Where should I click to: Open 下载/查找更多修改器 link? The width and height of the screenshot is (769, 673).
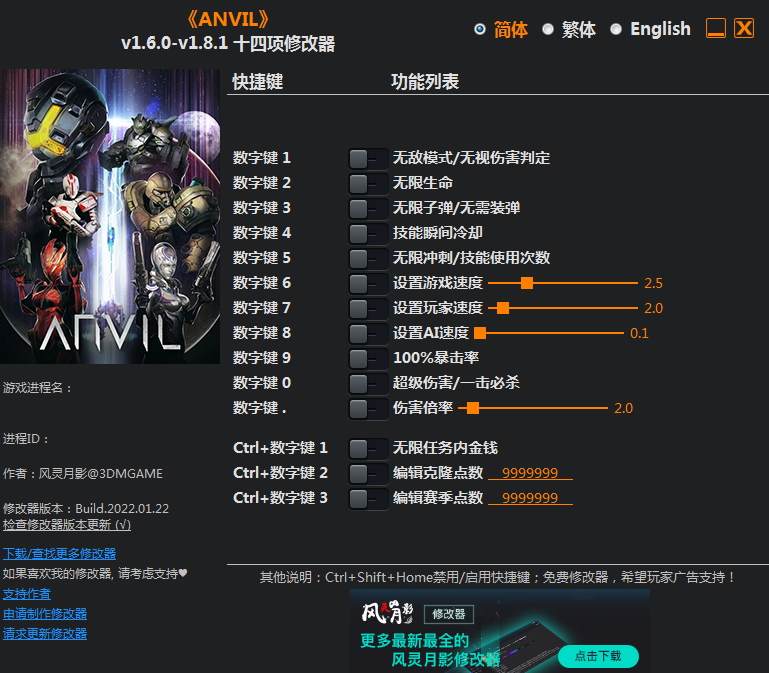[x=59, y=554]
